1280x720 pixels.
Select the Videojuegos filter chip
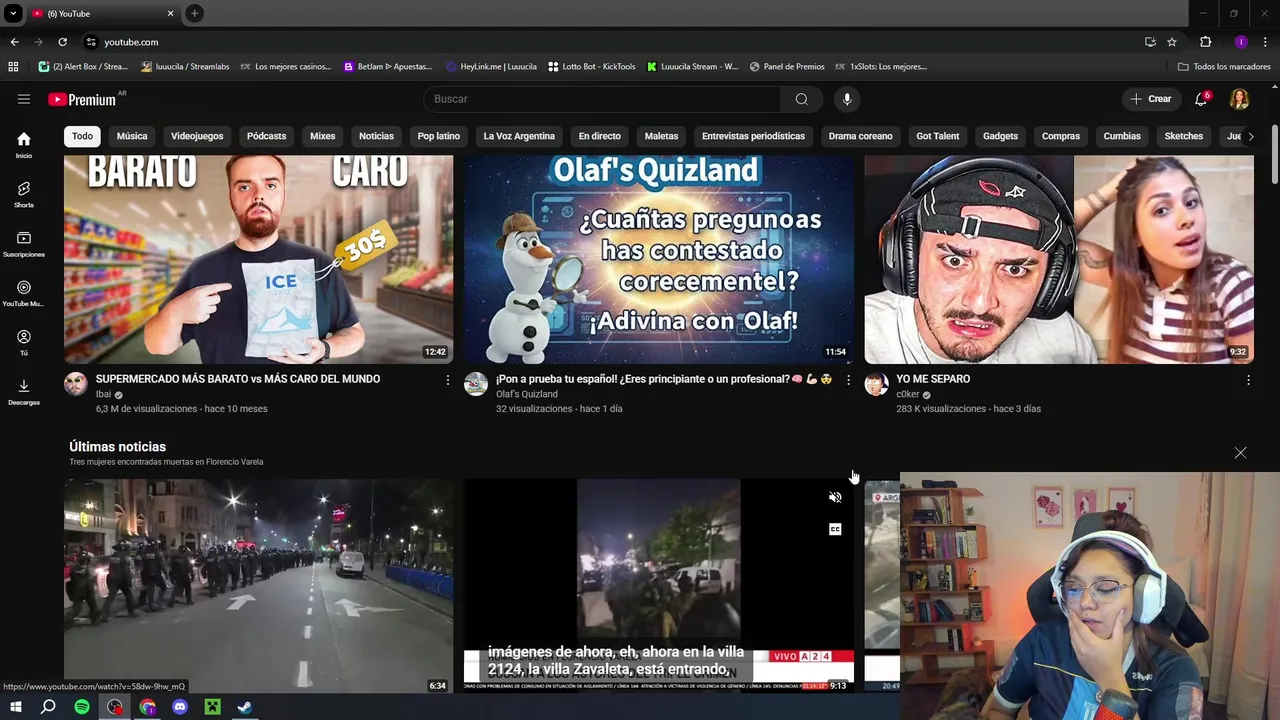click(197, 136)
